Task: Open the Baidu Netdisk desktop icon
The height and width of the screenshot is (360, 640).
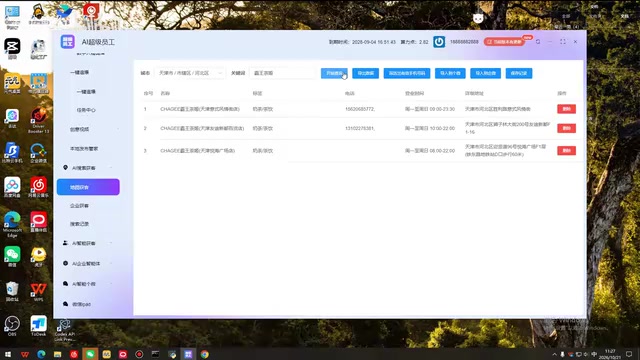Action: [x=12, y=187]
